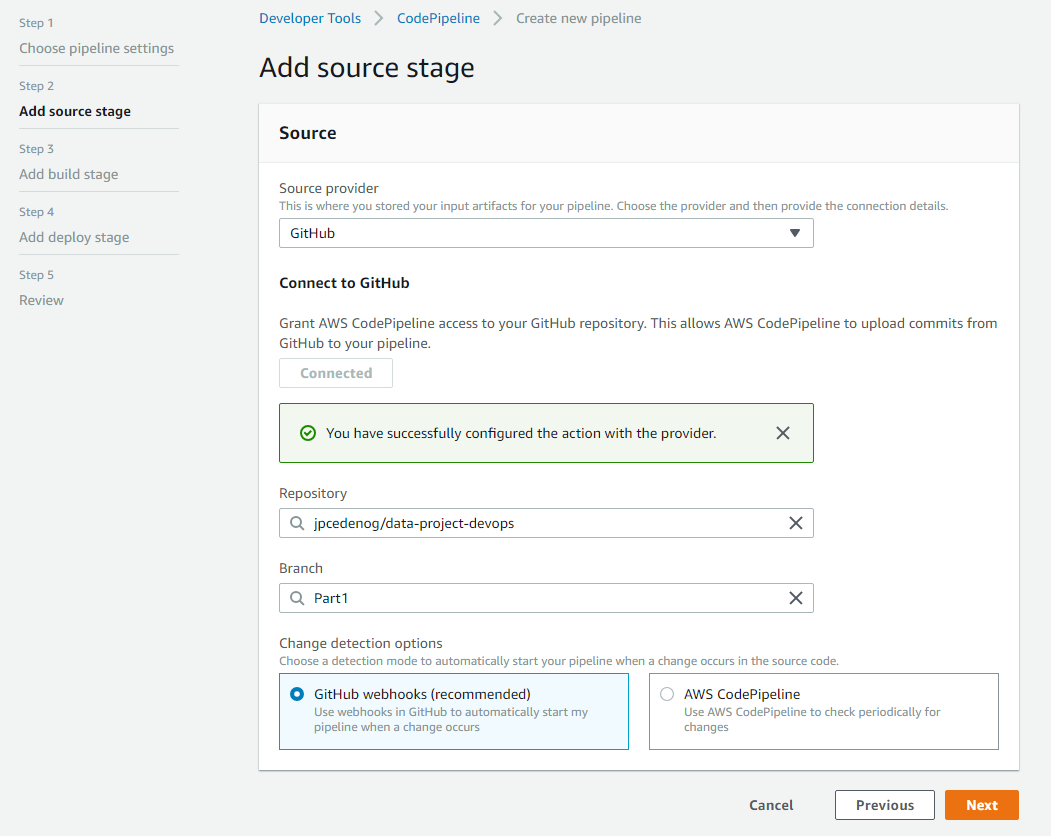The width and height of the screenshot is (1051, 836).
Task: Click the 'Change detection options' label
Action: (x=361, y=643)
